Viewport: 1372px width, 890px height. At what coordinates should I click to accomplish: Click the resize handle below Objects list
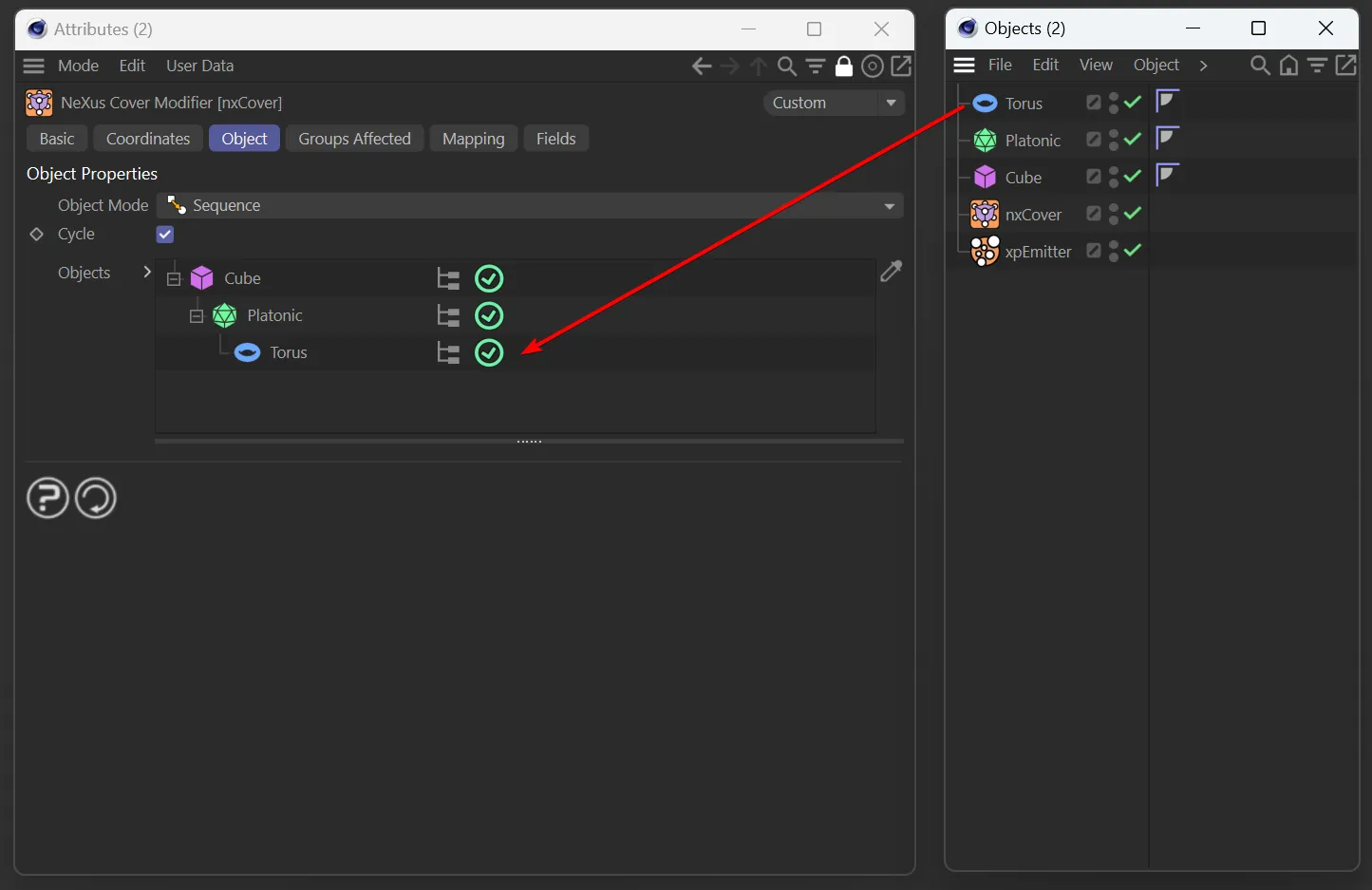coord(529,442)
